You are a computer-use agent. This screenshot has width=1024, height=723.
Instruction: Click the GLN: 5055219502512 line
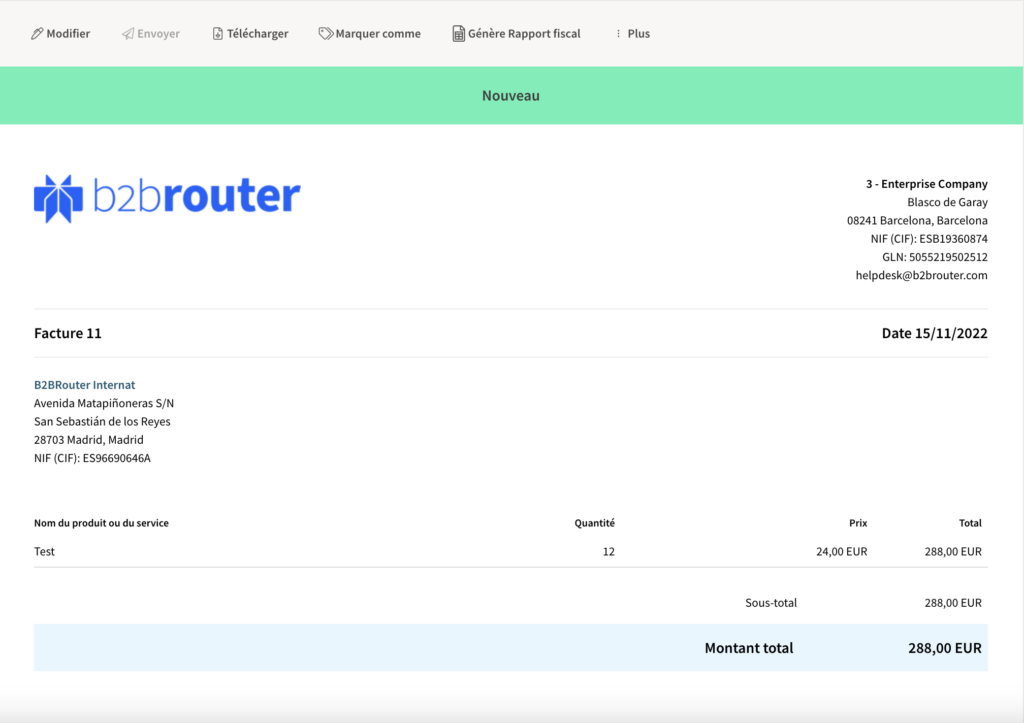click(x=935, y=257)
